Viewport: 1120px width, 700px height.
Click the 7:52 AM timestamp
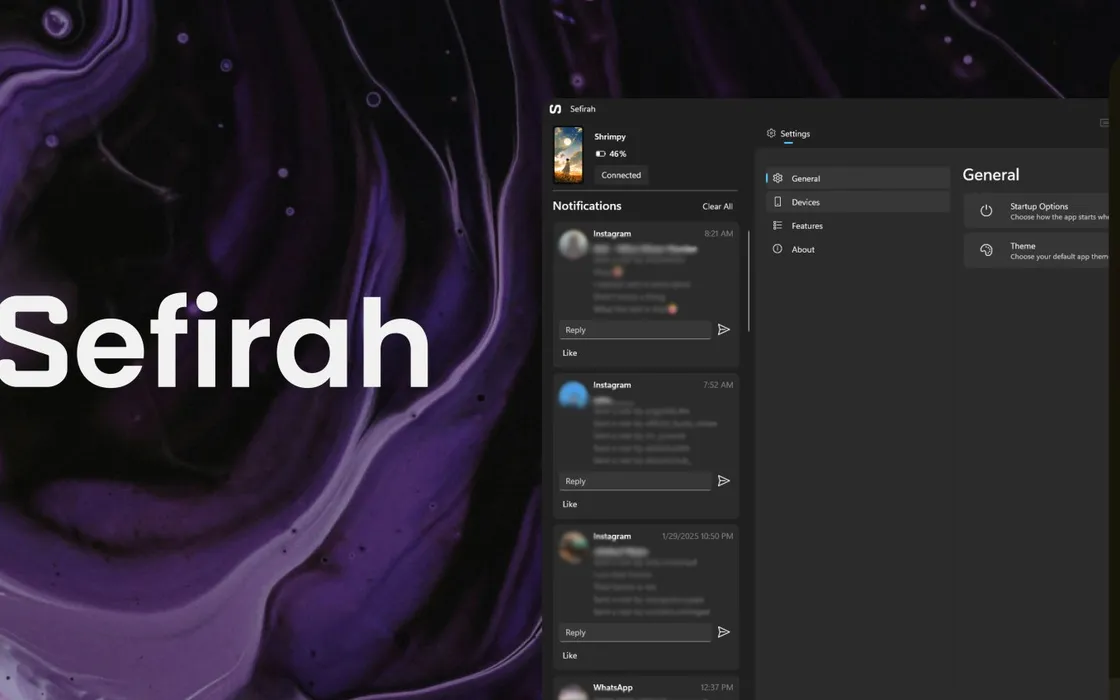tap(718, 385)
